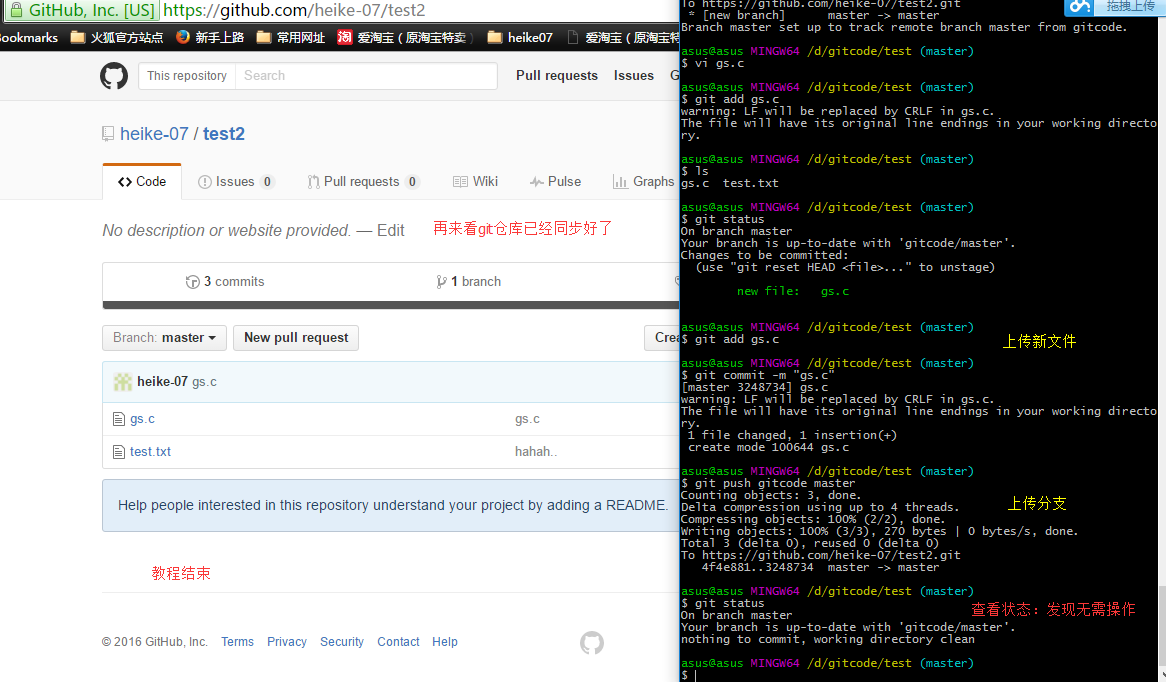1166x682 pixels.
Task: Open the Contact footer link
Action: 399,642
